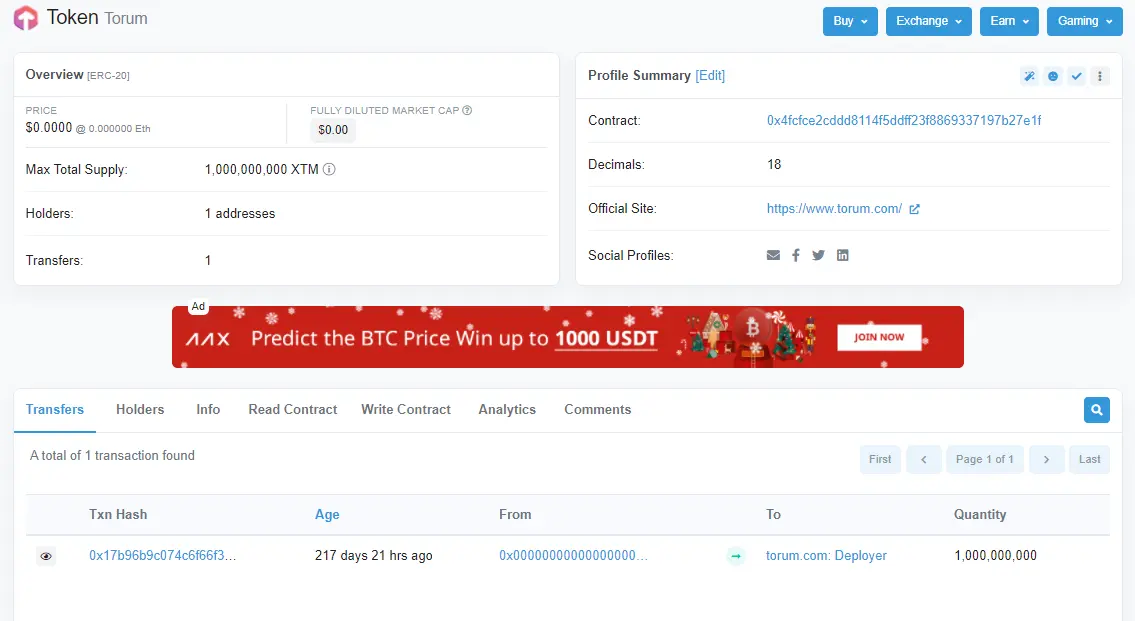The image size is (1135, 621).
Task: Open the three-dot more options menu
Action: (x=1100, y=76)
